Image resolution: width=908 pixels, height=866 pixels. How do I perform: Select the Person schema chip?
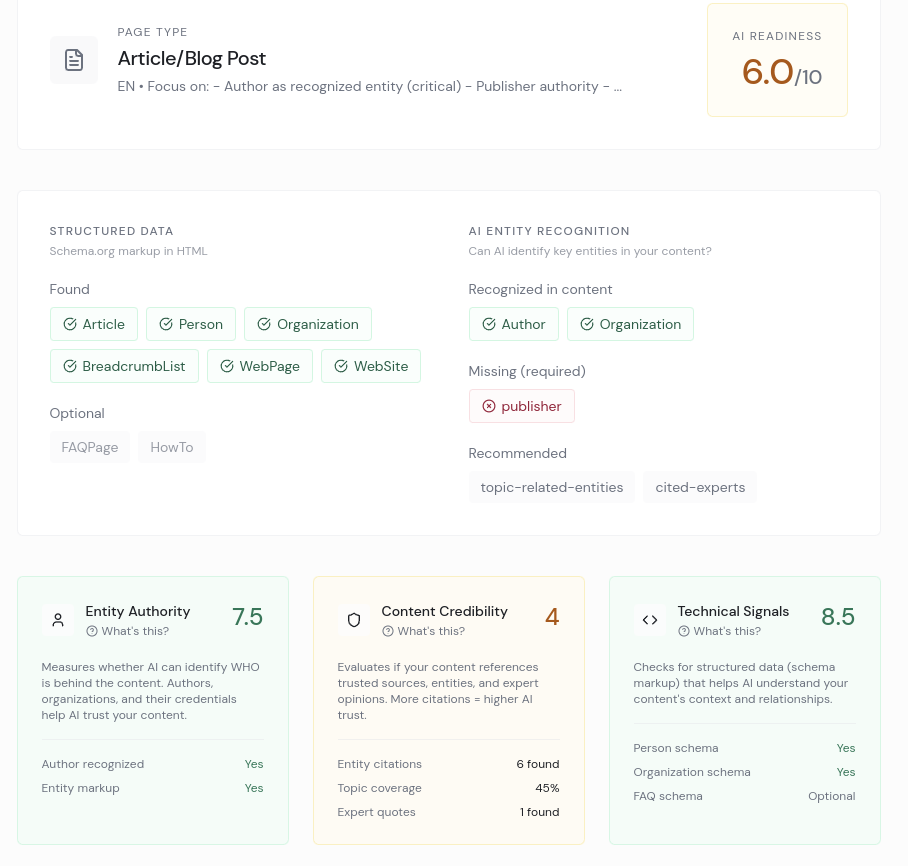(191, 324)
